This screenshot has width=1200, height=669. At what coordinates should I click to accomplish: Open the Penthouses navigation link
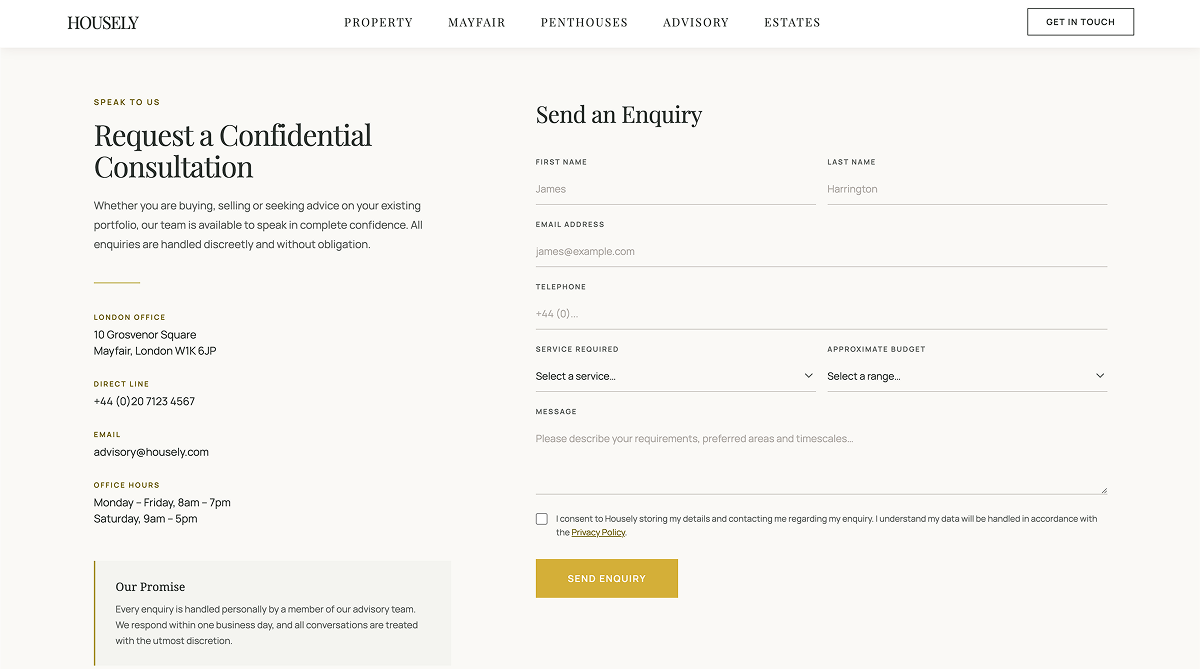(584, 22)
